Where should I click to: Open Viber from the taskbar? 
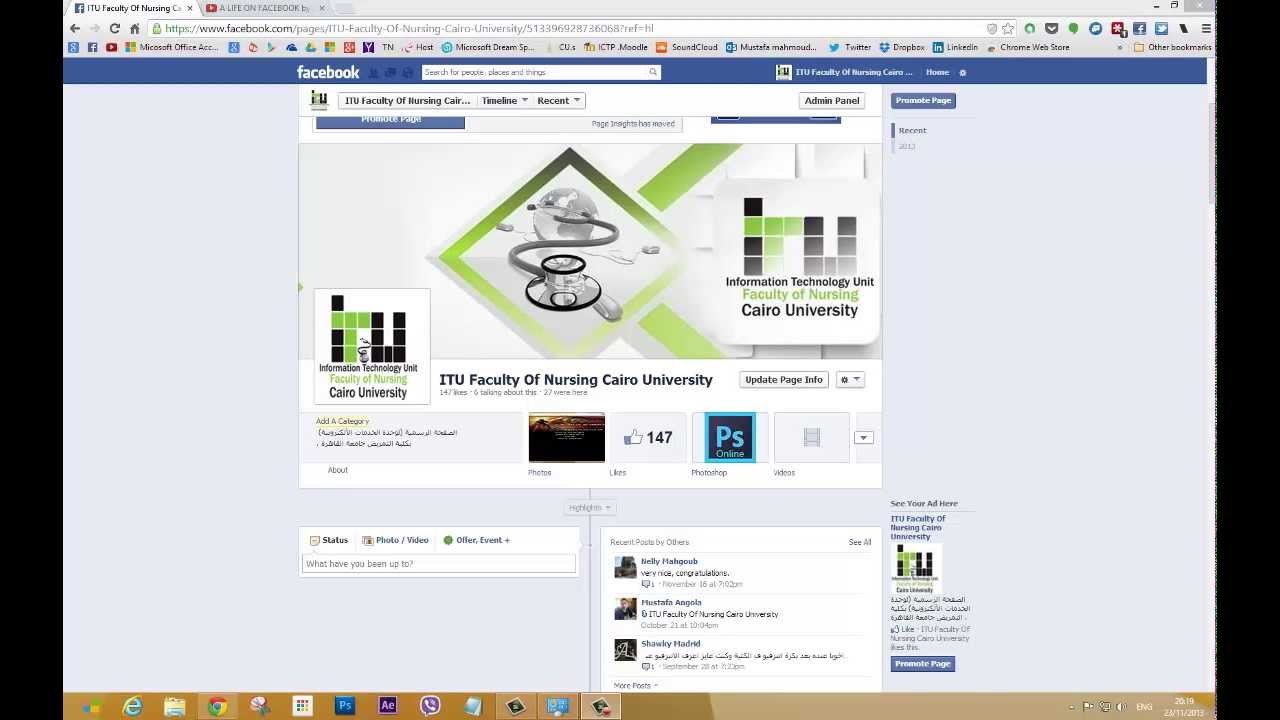pyautogui.click(x=430, y=706)
